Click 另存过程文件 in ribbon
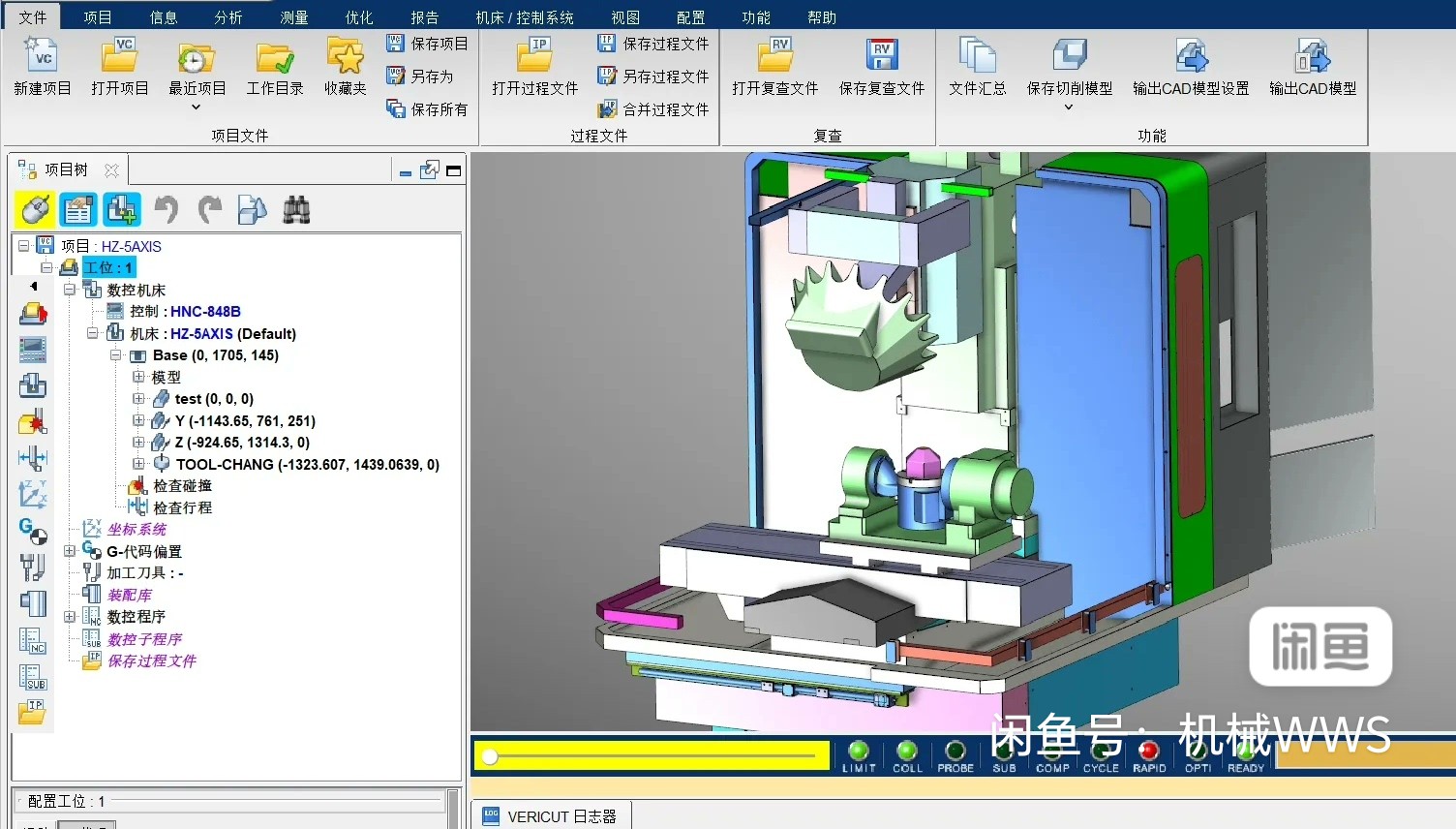Viewport: 1456px width, 829px height. (653, 76)
